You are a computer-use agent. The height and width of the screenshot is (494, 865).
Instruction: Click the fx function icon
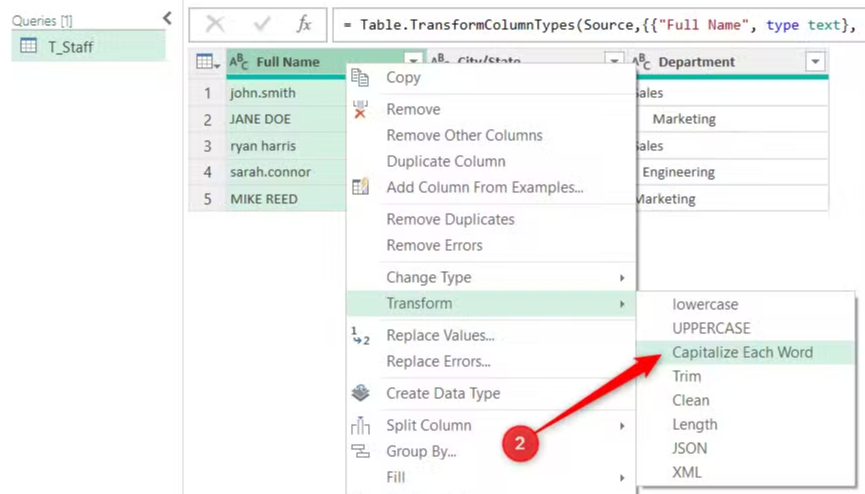[x=304, y=24]
